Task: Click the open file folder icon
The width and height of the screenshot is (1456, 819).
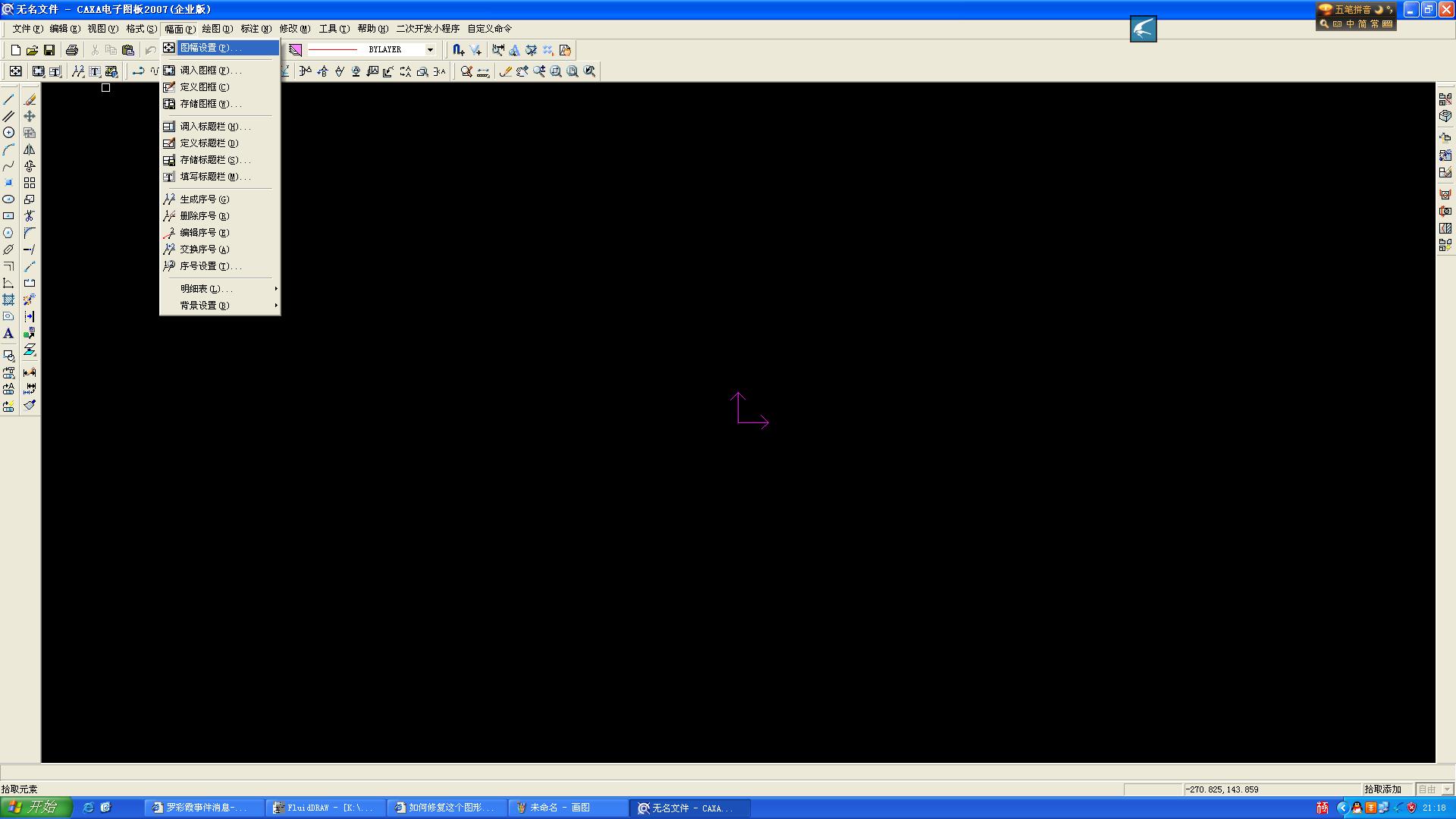Action: click(x=32, y=50)
